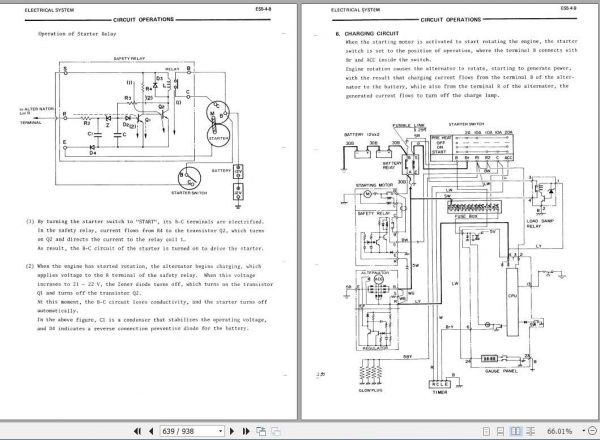
Task: Click the 'CHARGING CIRCUIT' heading on right page
Action: click(372, 33)
